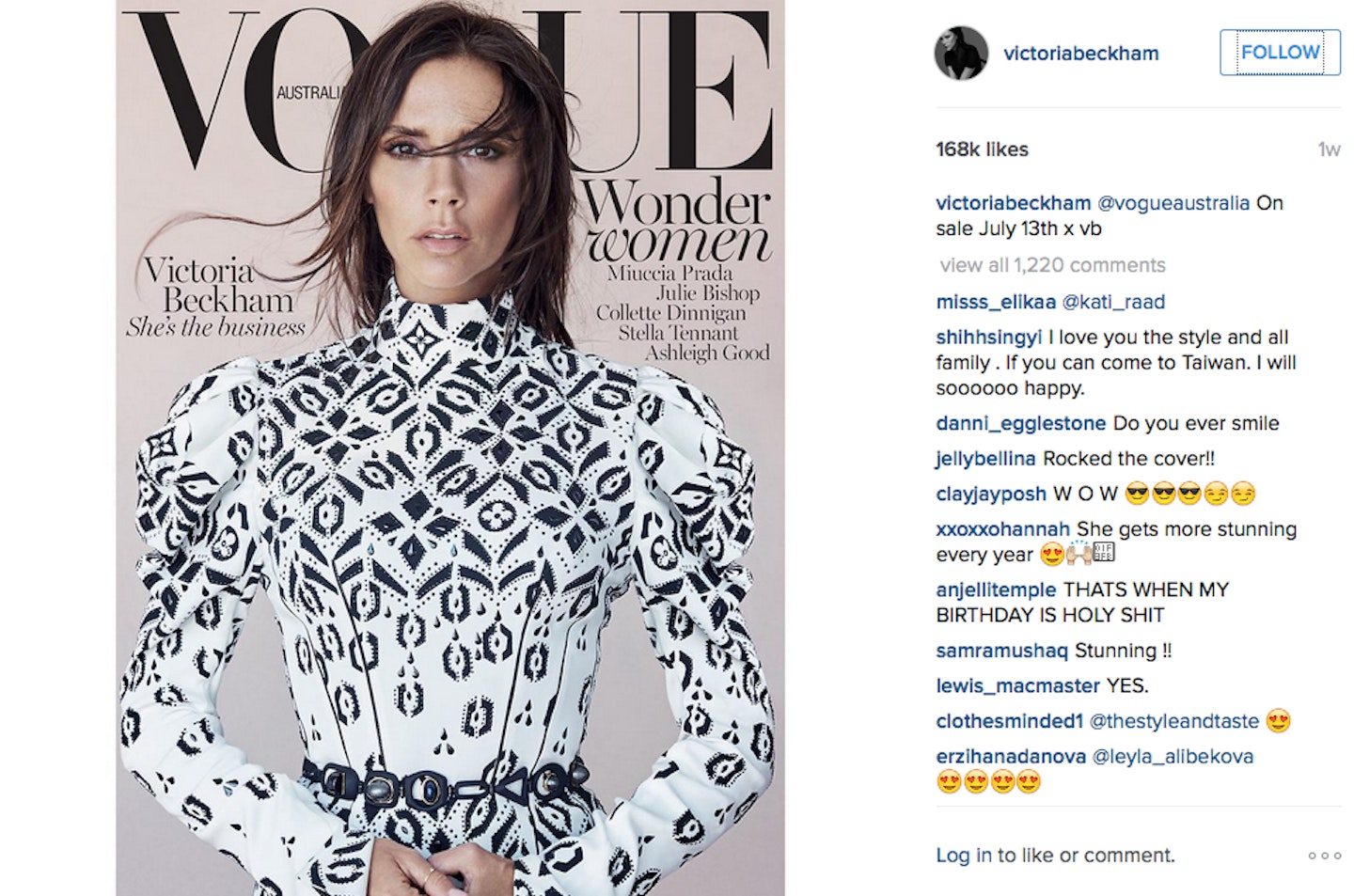Open anjellitemple commenter profile
This screenshot has height=896, width=1354.
tap(996, 590)
